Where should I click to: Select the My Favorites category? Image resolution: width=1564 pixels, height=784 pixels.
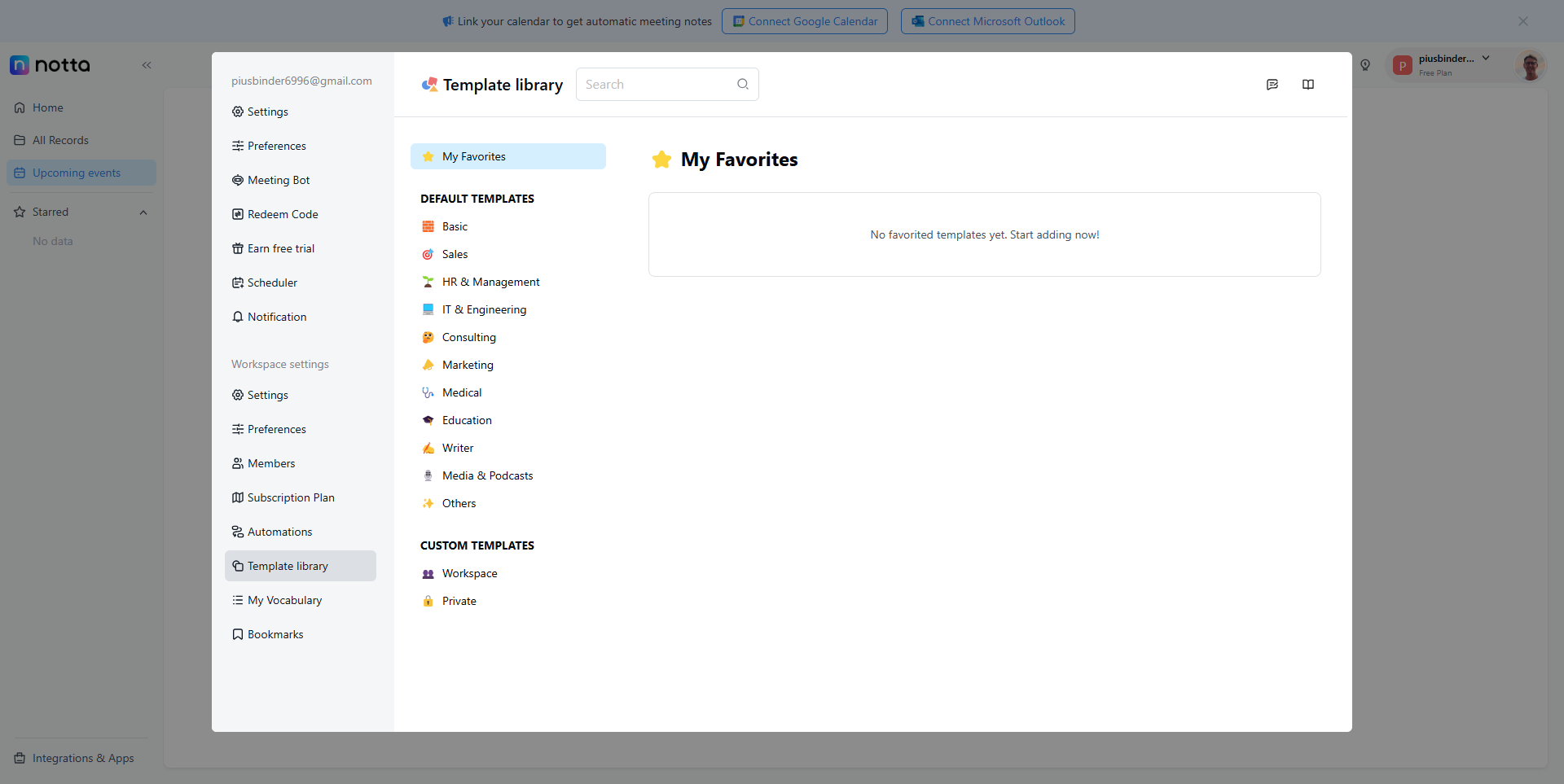point(507,156)
